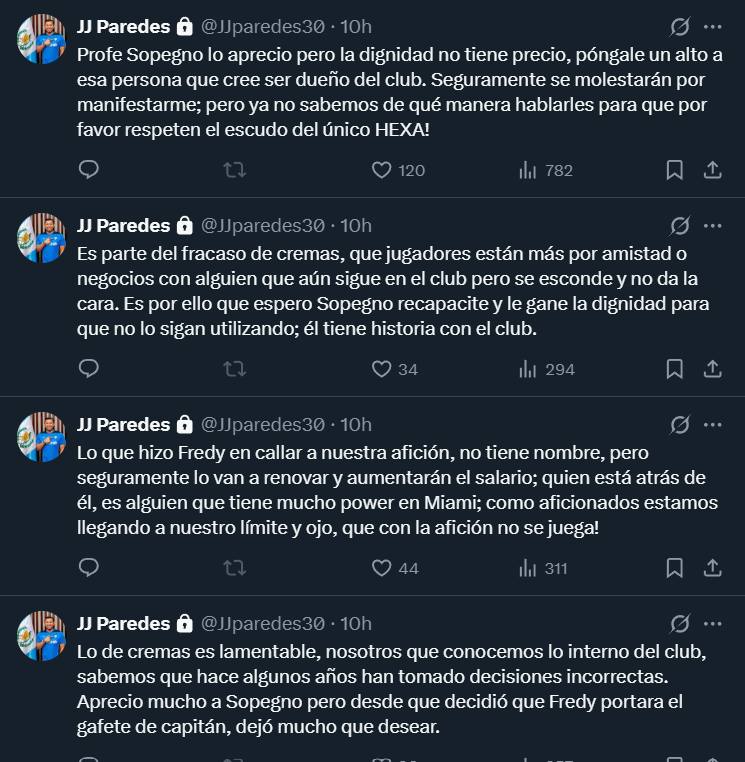This screenshot has height=762, width=745.
Task: Open @JJparedes30 handle on third tweet
Action: [263, 424]
